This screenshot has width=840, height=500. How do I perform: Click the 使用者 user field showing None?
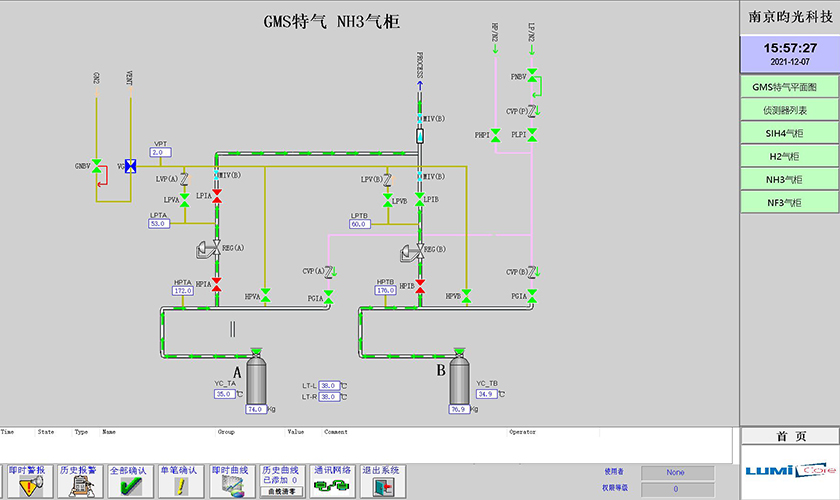678,473
